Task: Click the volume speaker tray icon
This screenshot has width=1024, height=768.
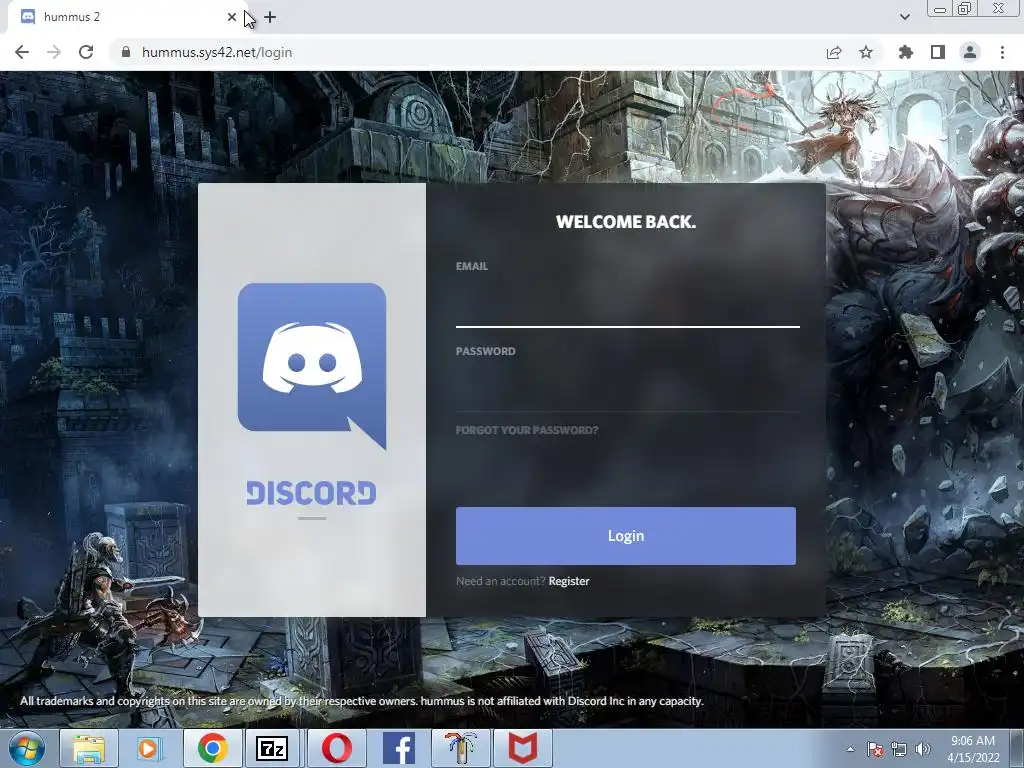Action: pos(923,749)
